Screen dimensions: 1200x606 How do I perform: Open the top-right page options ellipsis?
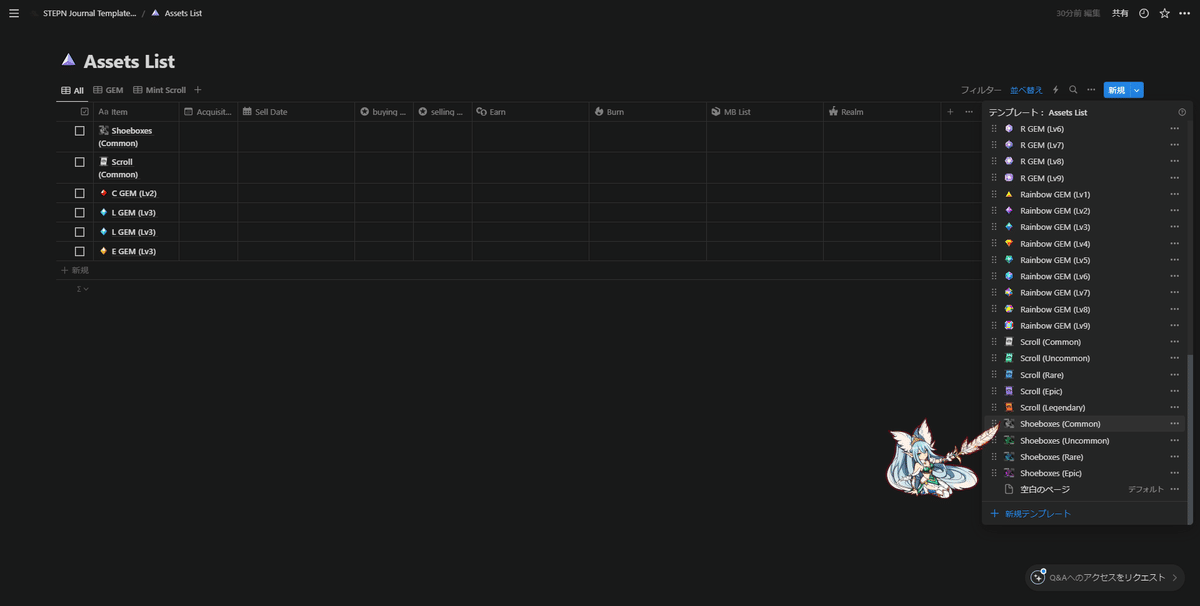[1185, 13]
